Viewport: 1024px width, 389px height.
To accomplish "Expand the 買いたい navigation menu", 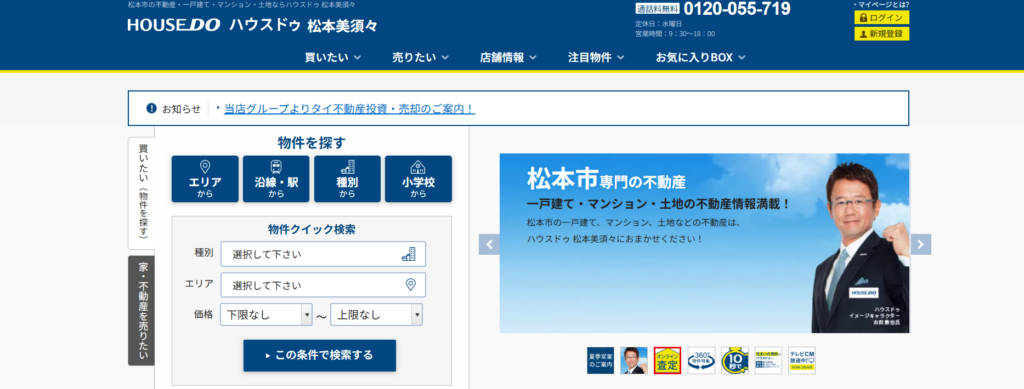I will click(x=332, y=57).
